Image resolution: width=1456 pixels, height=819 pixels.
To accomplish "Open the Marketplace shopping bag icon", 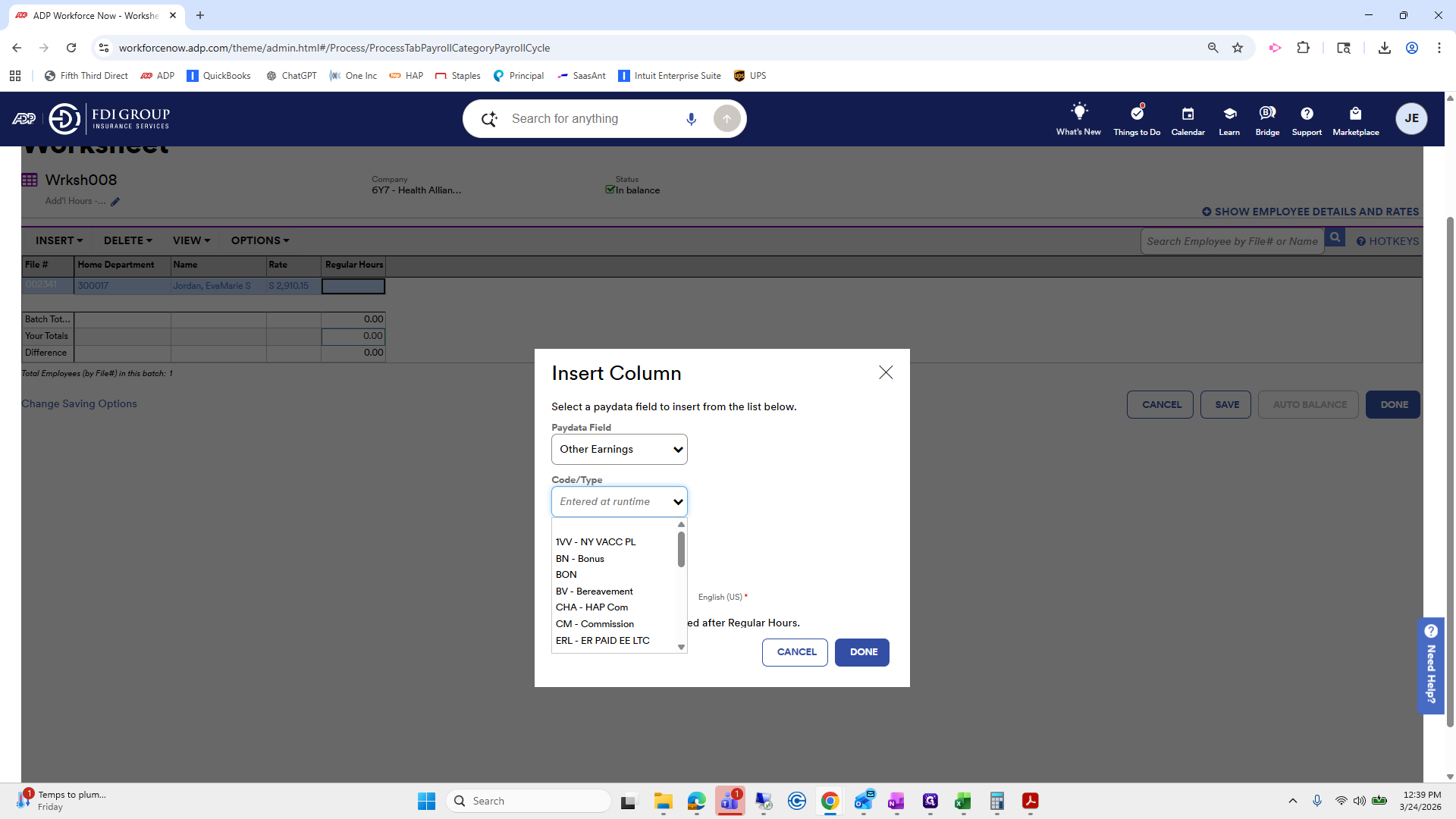I will coord(1355,114).
